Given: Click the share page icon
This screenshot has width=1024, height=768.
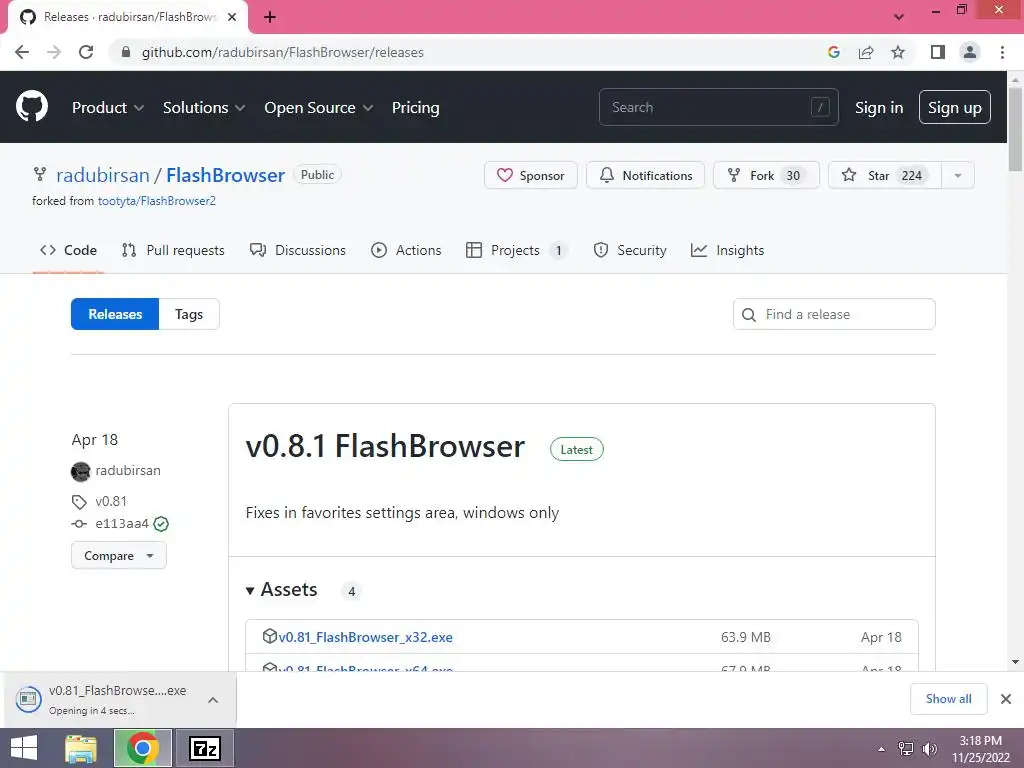Looking at the screenshot, I should [866, 52].
